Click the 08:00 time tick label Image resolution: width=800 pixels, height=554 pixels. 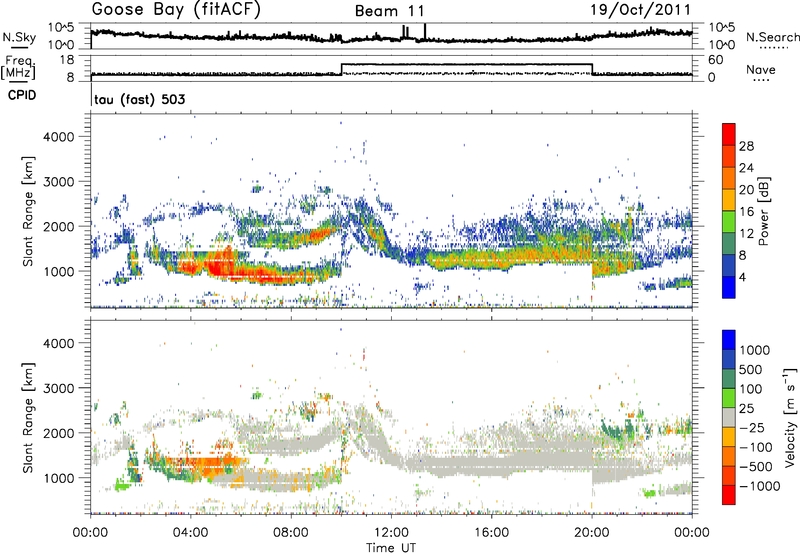pos(291,533)
